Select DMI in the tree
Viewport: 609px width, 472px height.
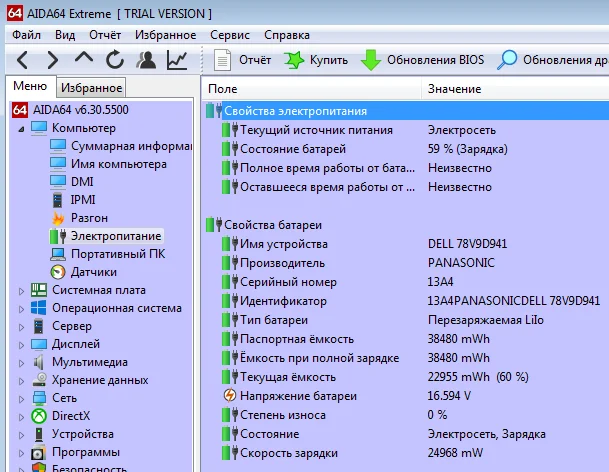[82, 182]
